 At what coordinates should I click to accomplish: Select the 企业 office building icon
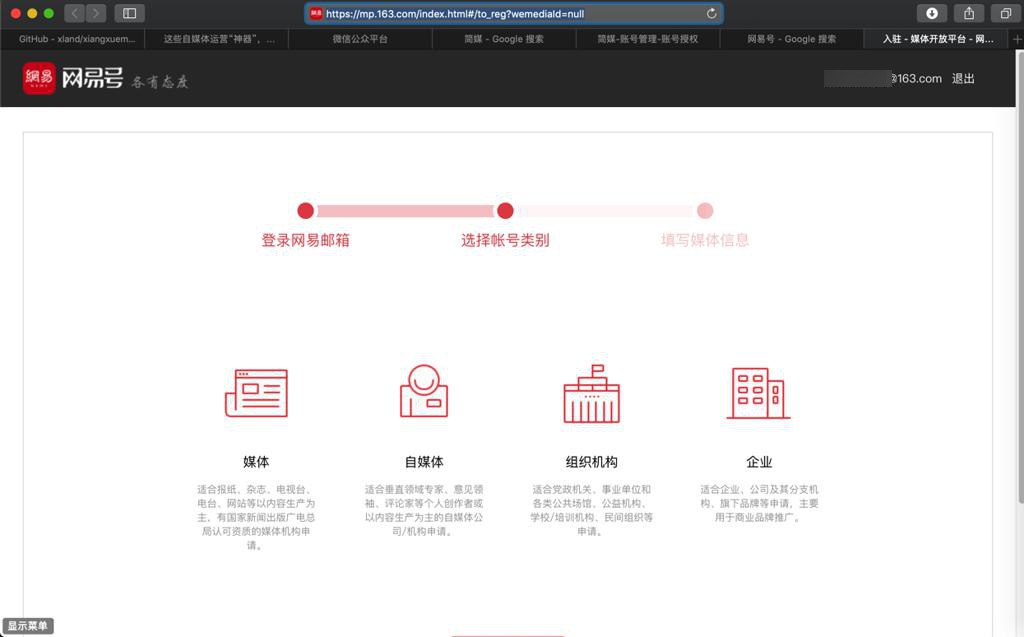[x=759, y=393]
